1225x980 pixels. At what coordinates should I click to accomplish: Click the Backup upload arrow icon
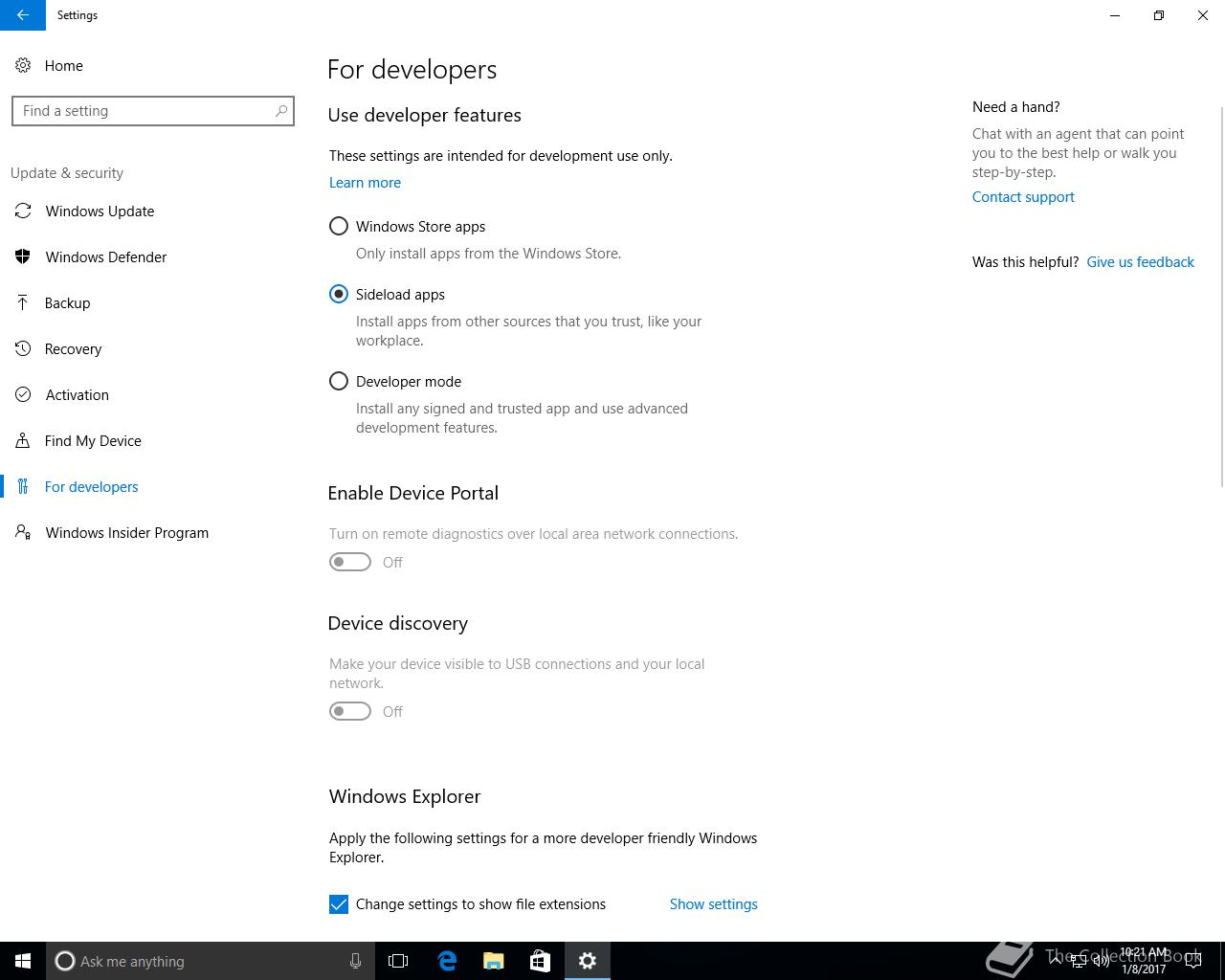coord(23,302)
